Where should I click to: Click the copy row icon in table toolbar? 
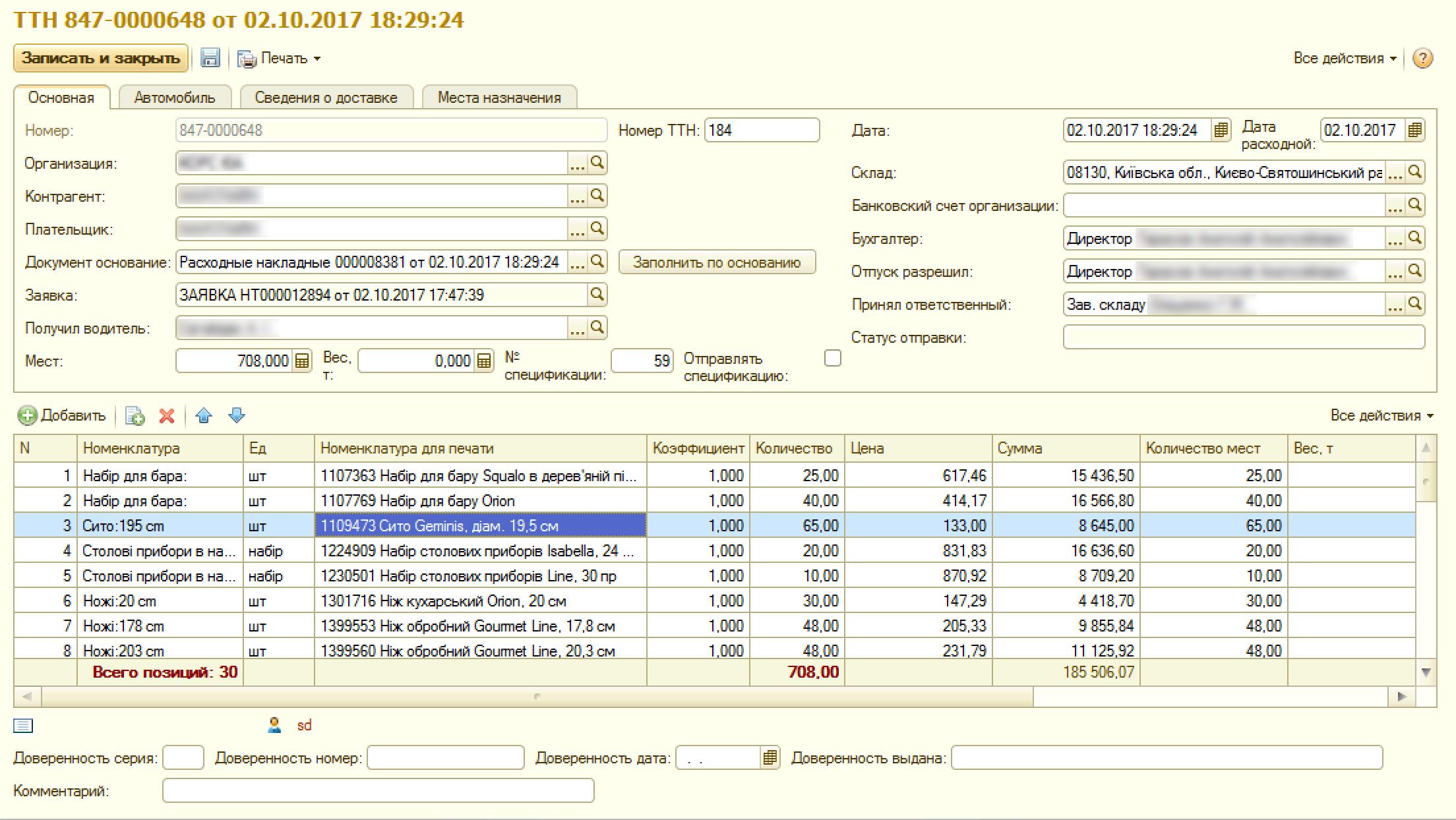[x=135, y=416]
